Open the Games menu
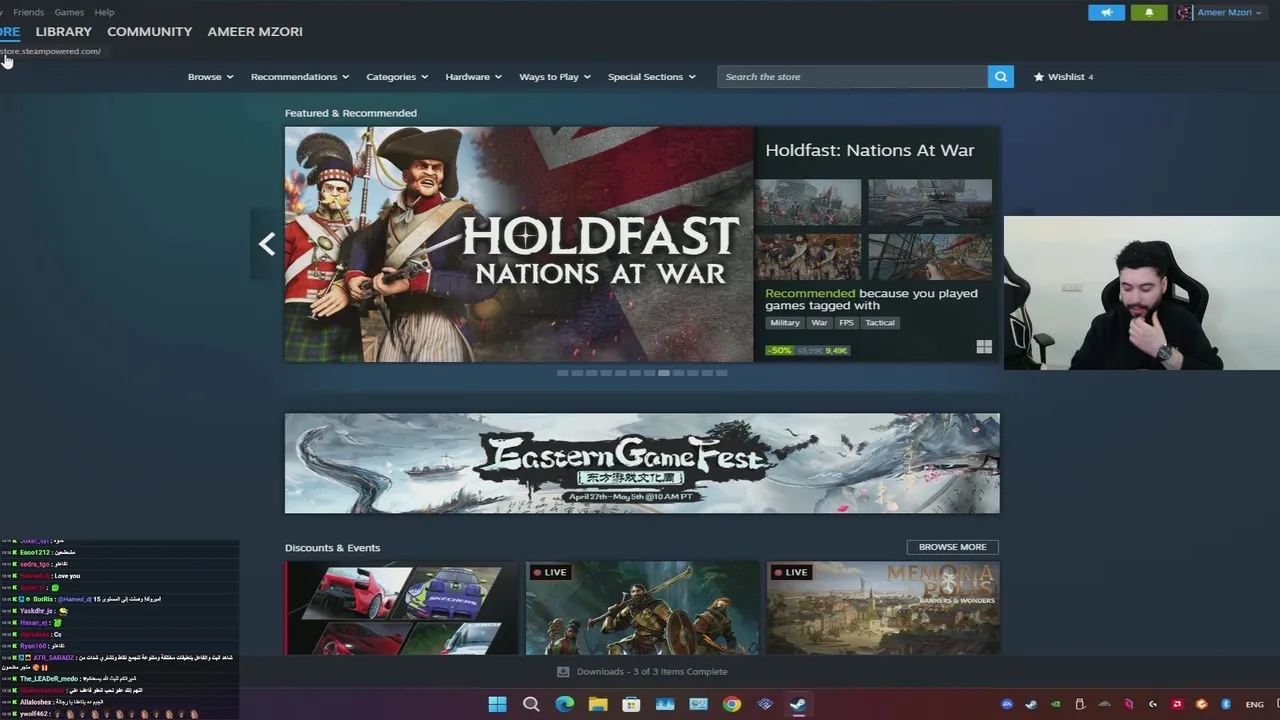 (x=69, y=12)
